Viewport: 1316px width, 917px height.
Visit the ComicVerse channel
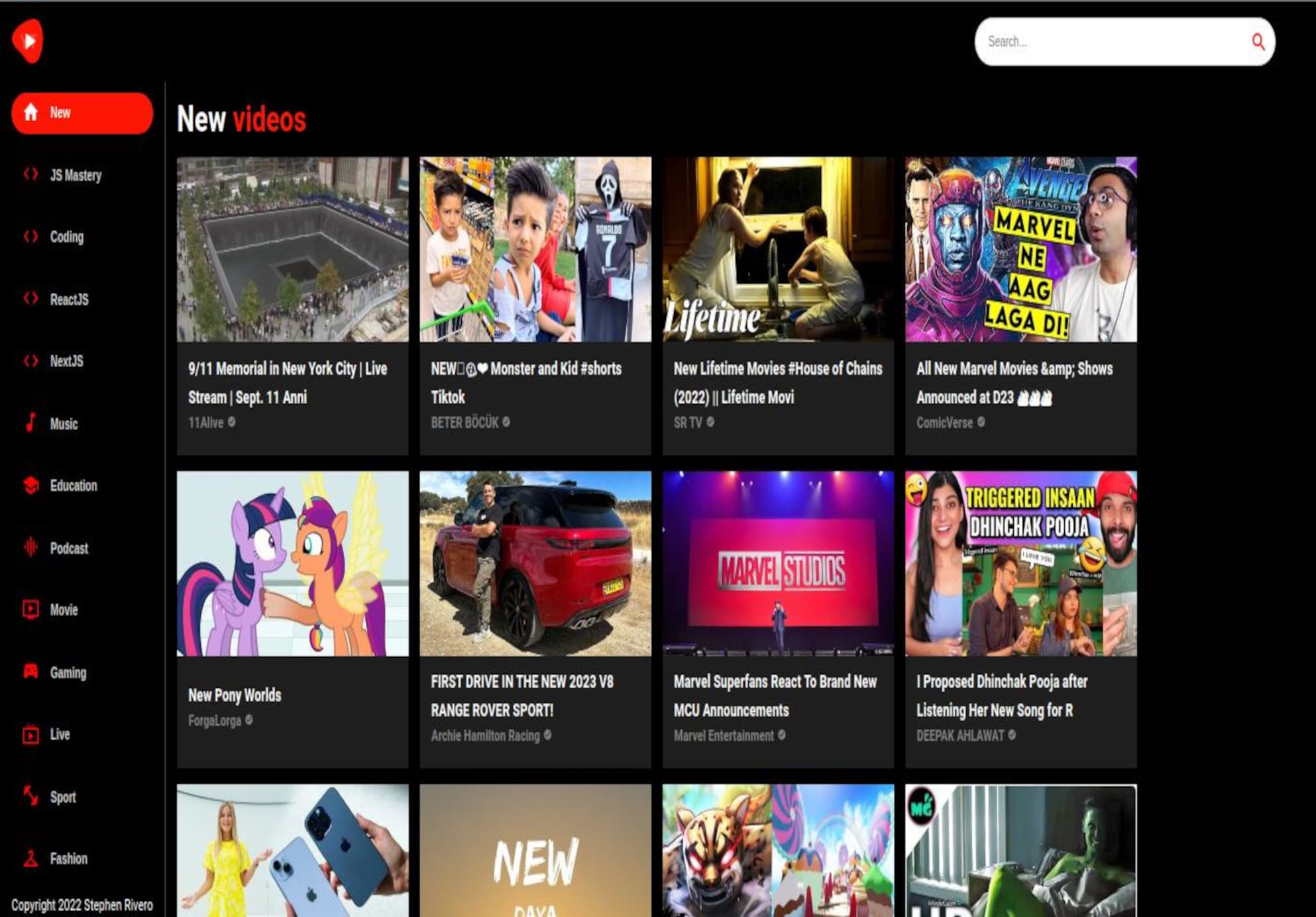[x=944, y=422]
